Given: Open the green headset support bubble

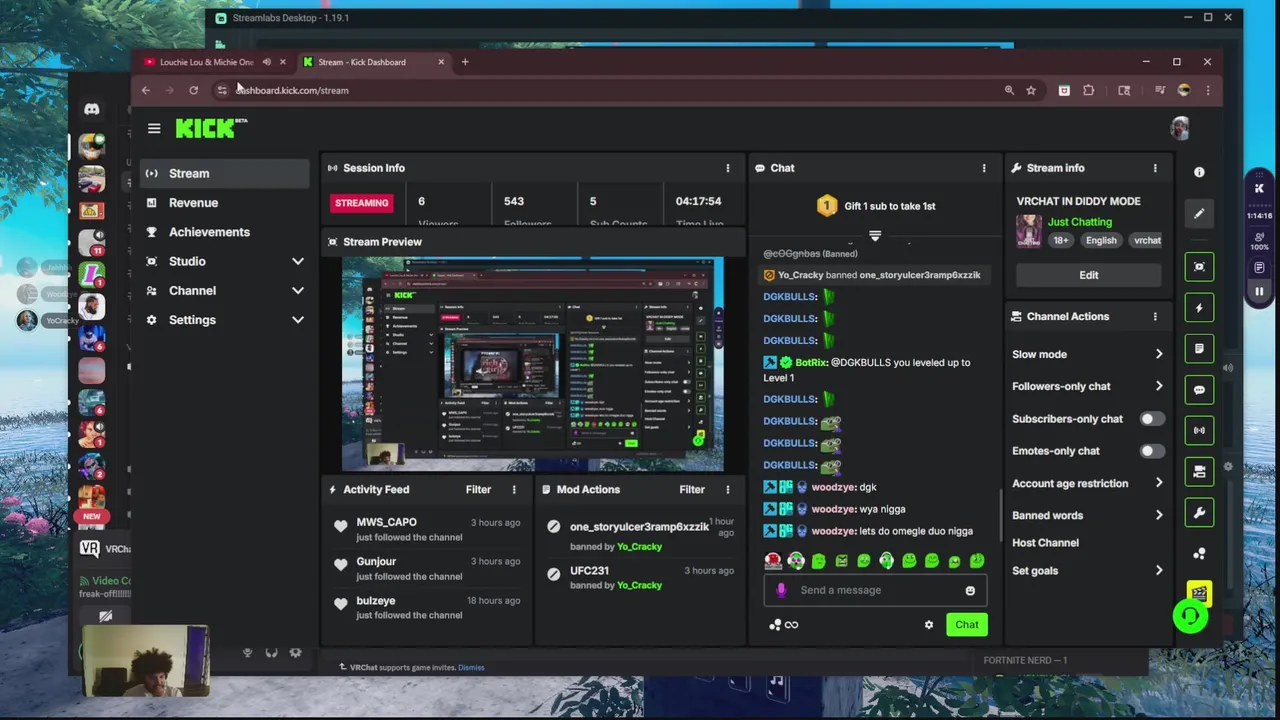Looking at the screenshot, I should (1190, 616).
